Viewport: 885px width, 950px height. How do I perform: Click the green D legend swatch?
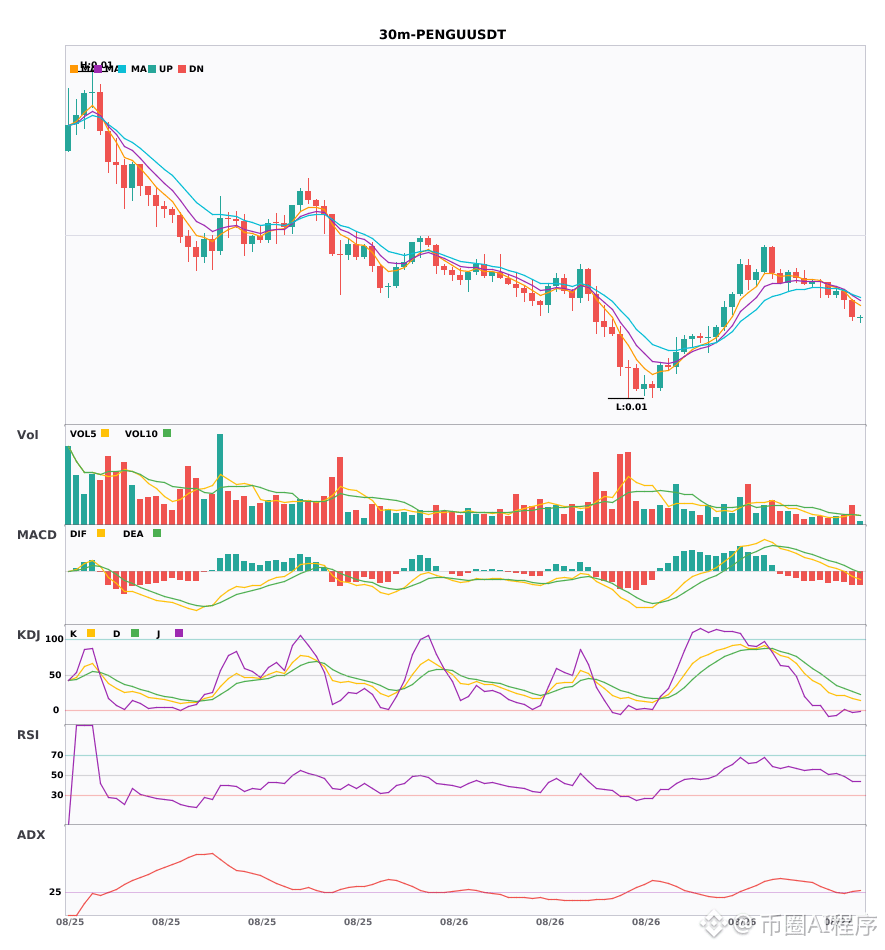pyautogui.click(x=135, y=633)
